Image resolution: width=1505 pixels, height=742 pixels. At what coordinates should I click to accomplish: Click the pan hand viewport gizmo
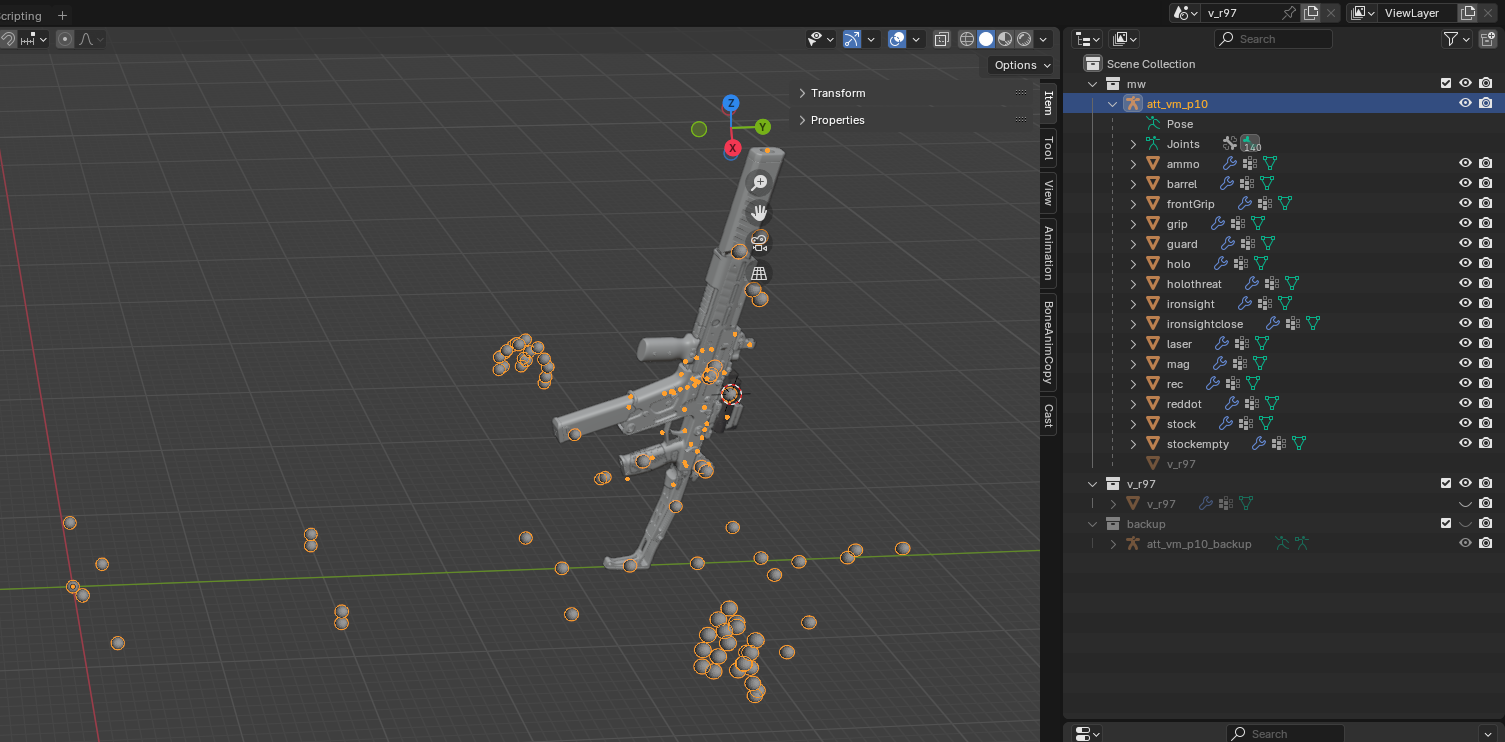(759, 212)
